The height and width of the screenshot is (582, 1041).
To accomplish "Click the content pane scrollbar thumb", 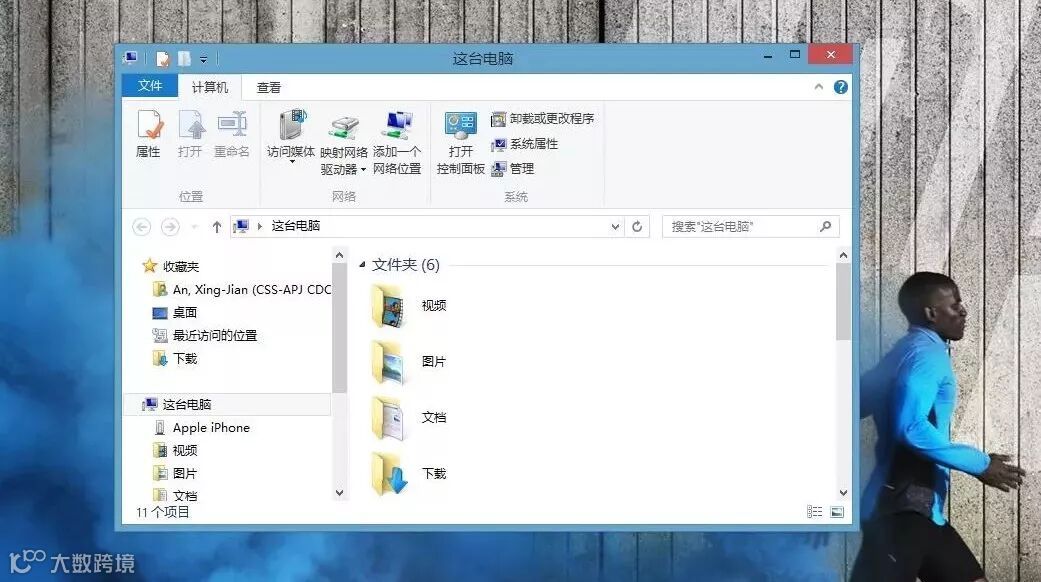I will 843,302.
